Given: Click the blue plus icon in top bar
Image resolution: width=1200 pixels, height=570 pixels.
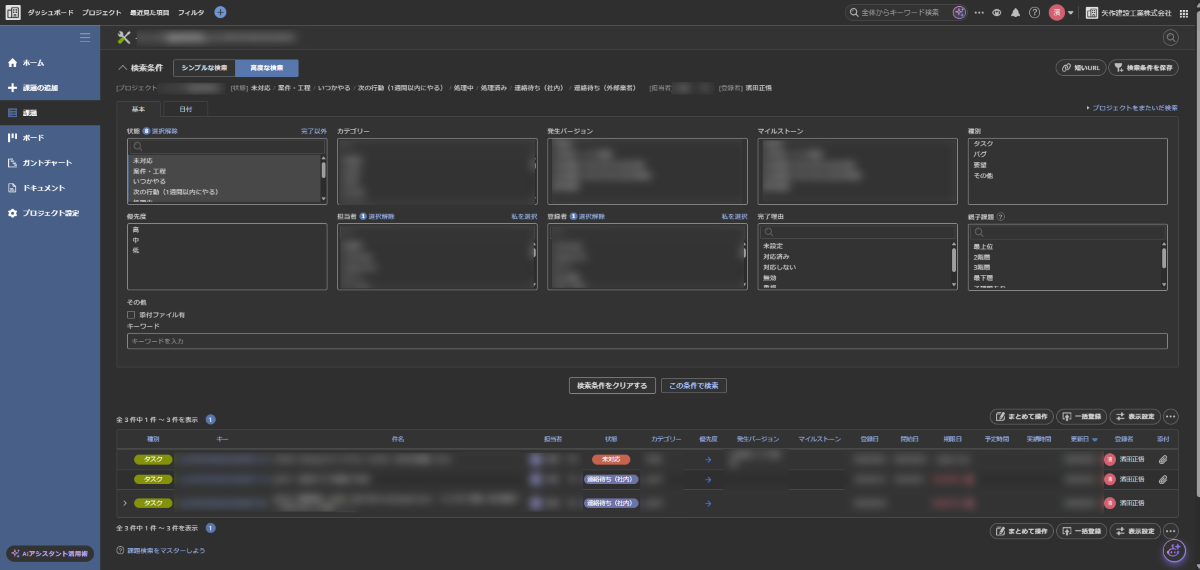Looking at the screenshot, I should click(x=220, y=12).
